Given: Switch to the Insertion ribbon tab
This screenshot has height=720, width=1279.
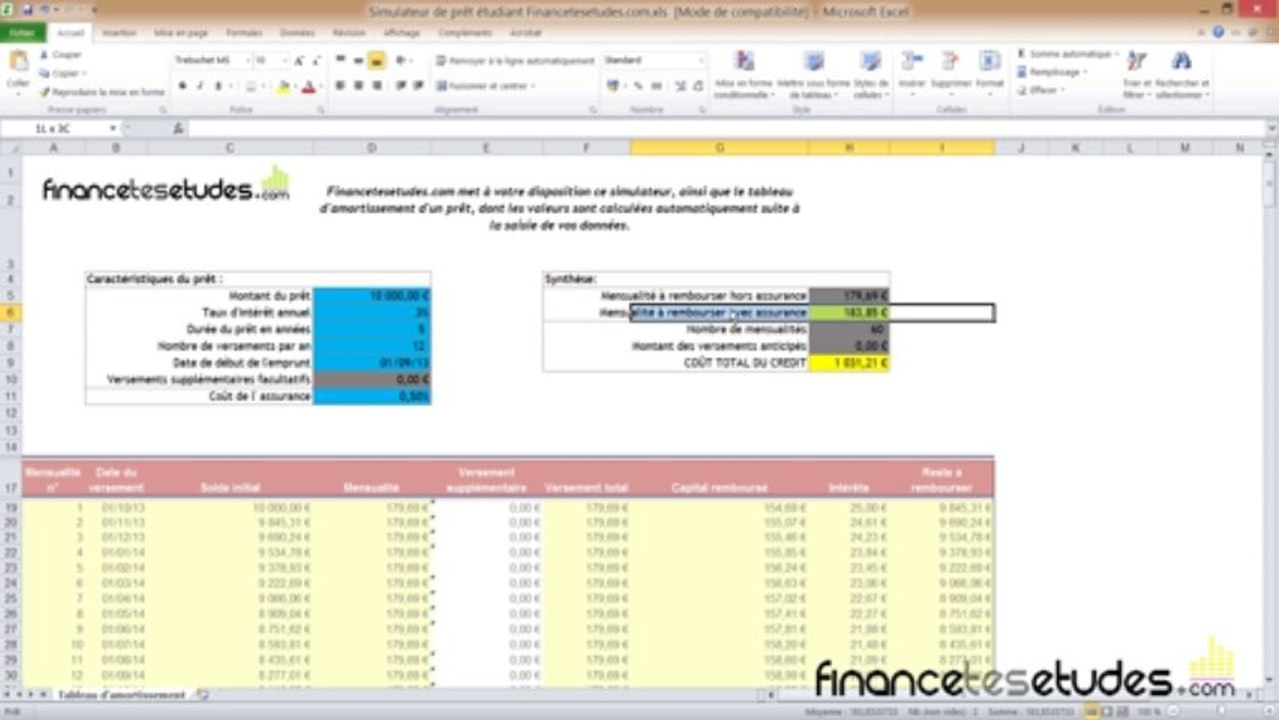Looking at the screenshot, I should point(119,33).
